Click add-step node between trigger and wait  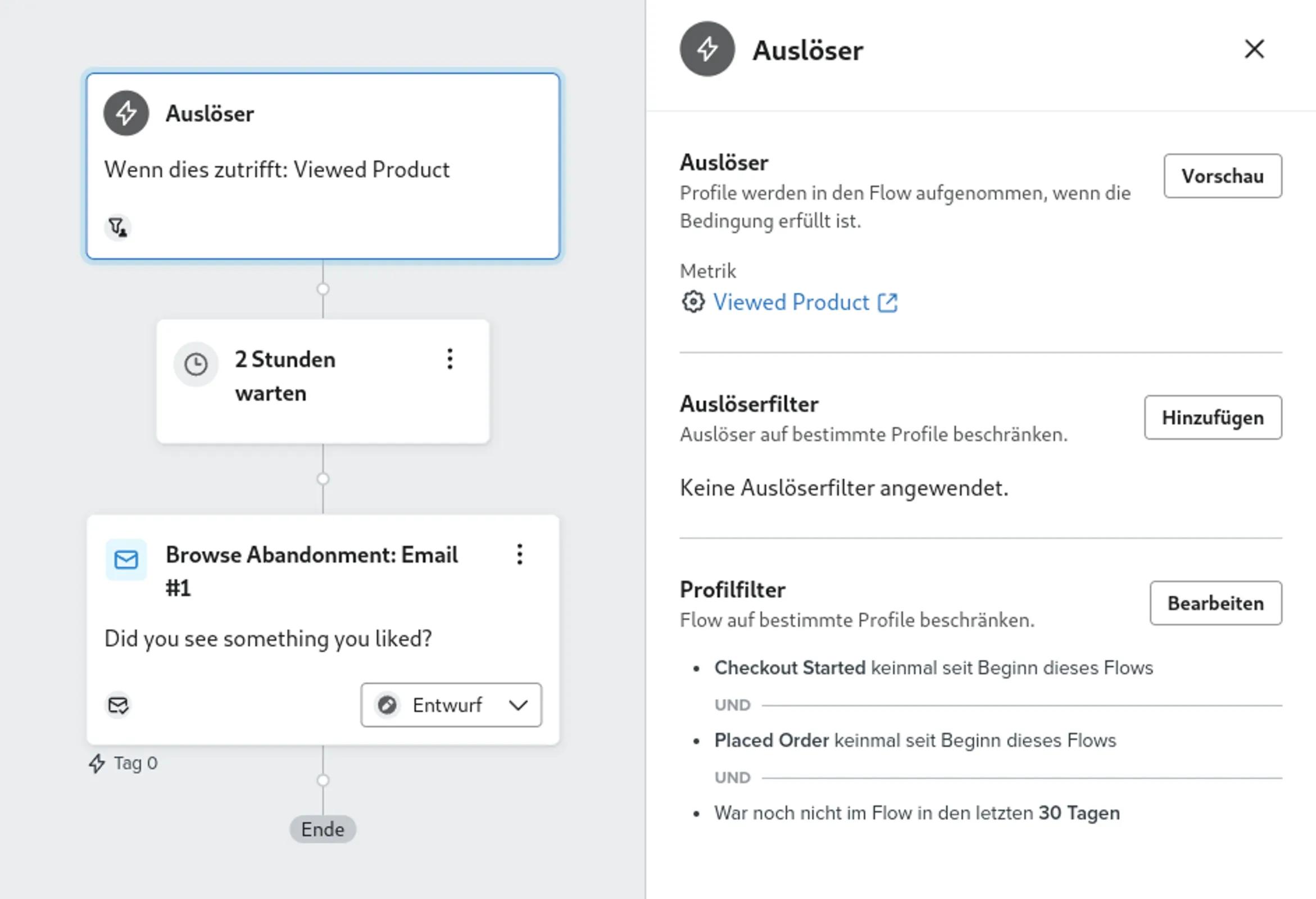[x=323, y=289]
